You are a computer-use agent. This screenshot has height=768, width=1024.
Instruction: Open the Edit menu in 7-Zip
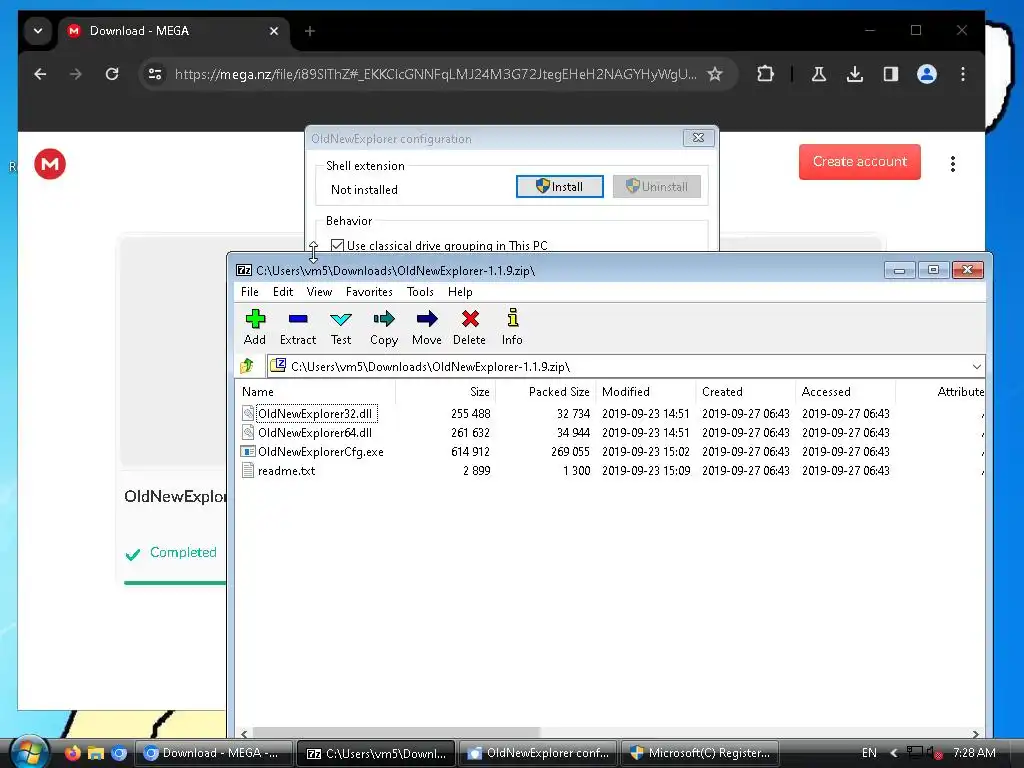click(x=283, y=292)
